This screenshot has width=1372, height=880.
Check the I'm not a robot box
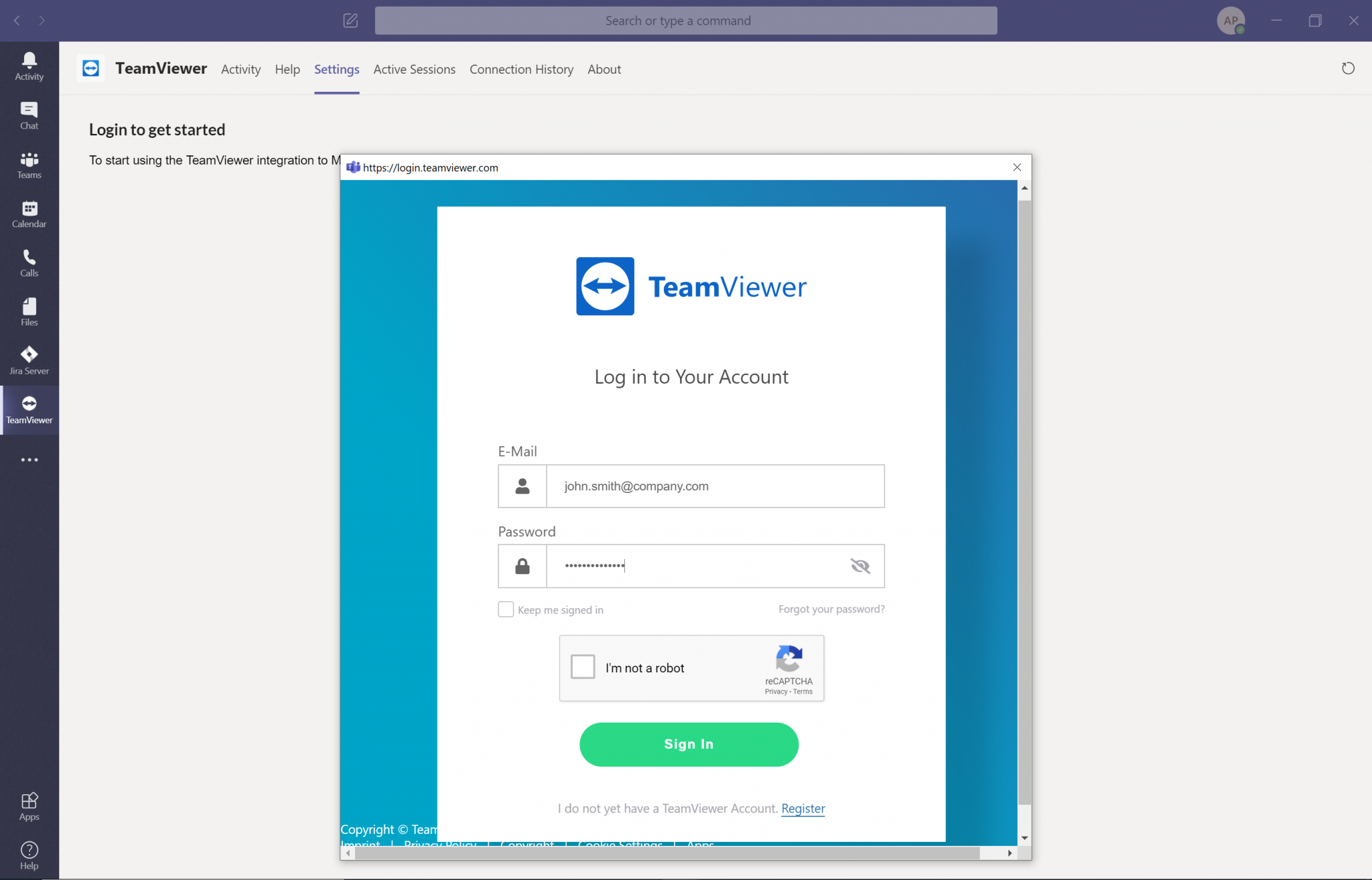583,666
